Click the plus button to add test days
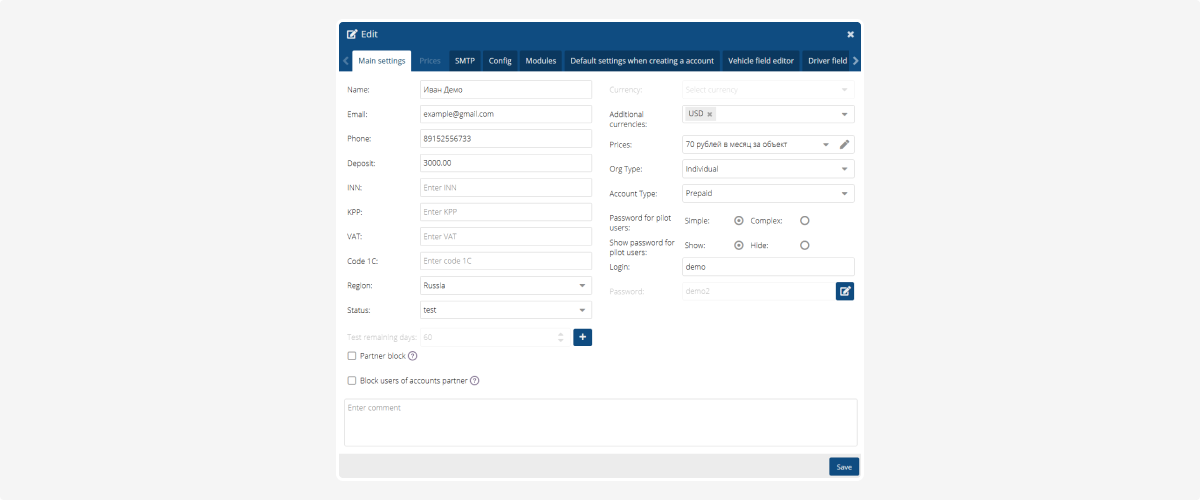The height and width of the screenshot is (500, 1200). [582, 338]
